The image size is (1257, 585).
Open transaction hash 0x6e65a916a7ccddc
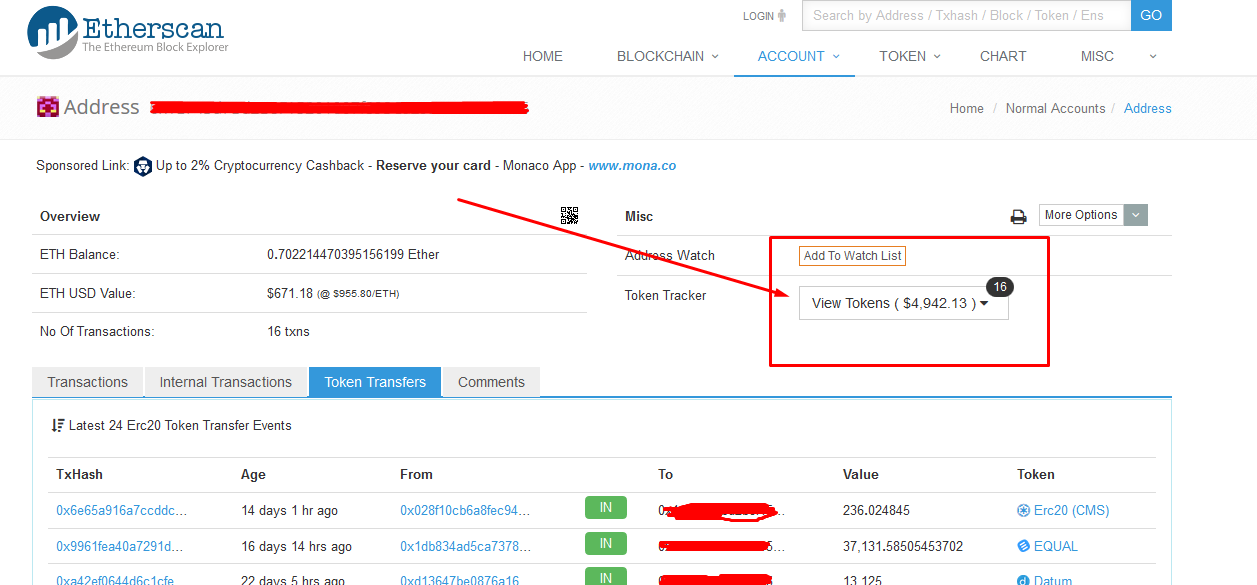121,511
